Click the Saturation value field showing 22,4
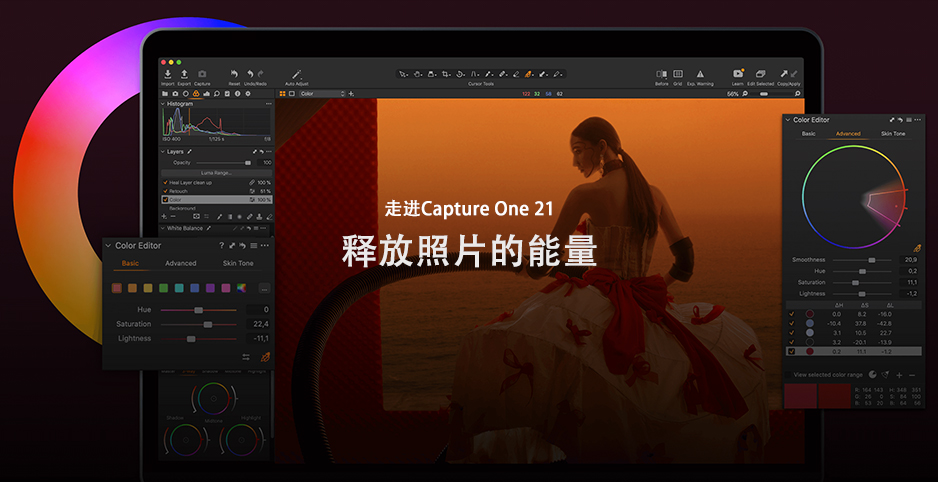The height and width of the screenshot is (482, 938). pyautogui.click(x=258, y=324)
